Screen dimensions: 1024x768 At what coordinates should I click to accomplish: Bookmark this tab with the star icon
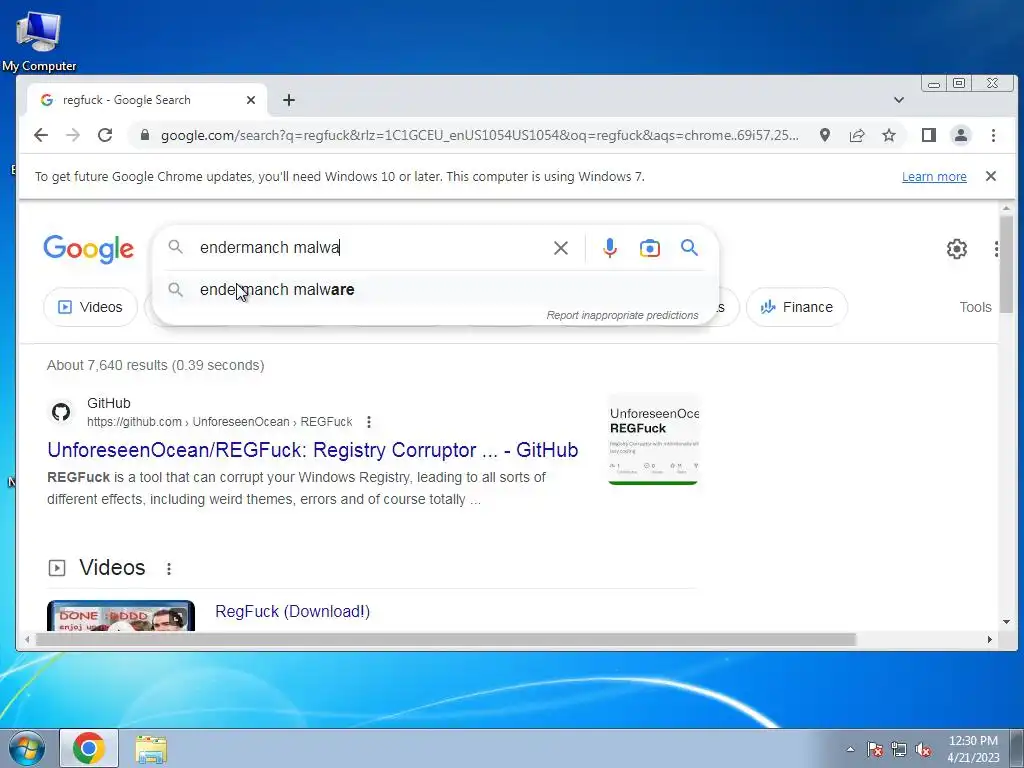coord(889,135)
